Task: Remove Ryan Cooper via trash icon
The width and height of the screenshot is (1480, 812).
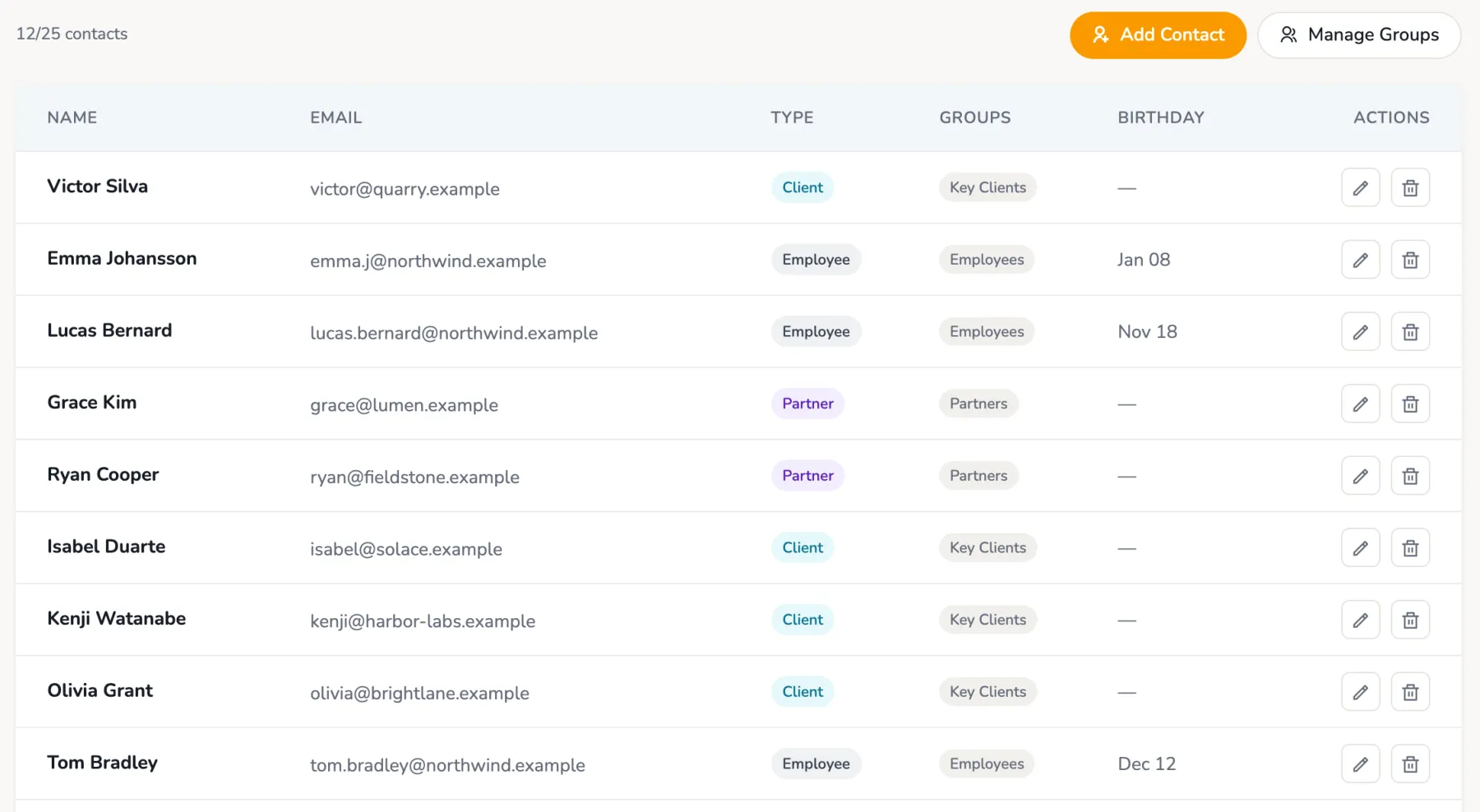Action: coord(1410,476)
